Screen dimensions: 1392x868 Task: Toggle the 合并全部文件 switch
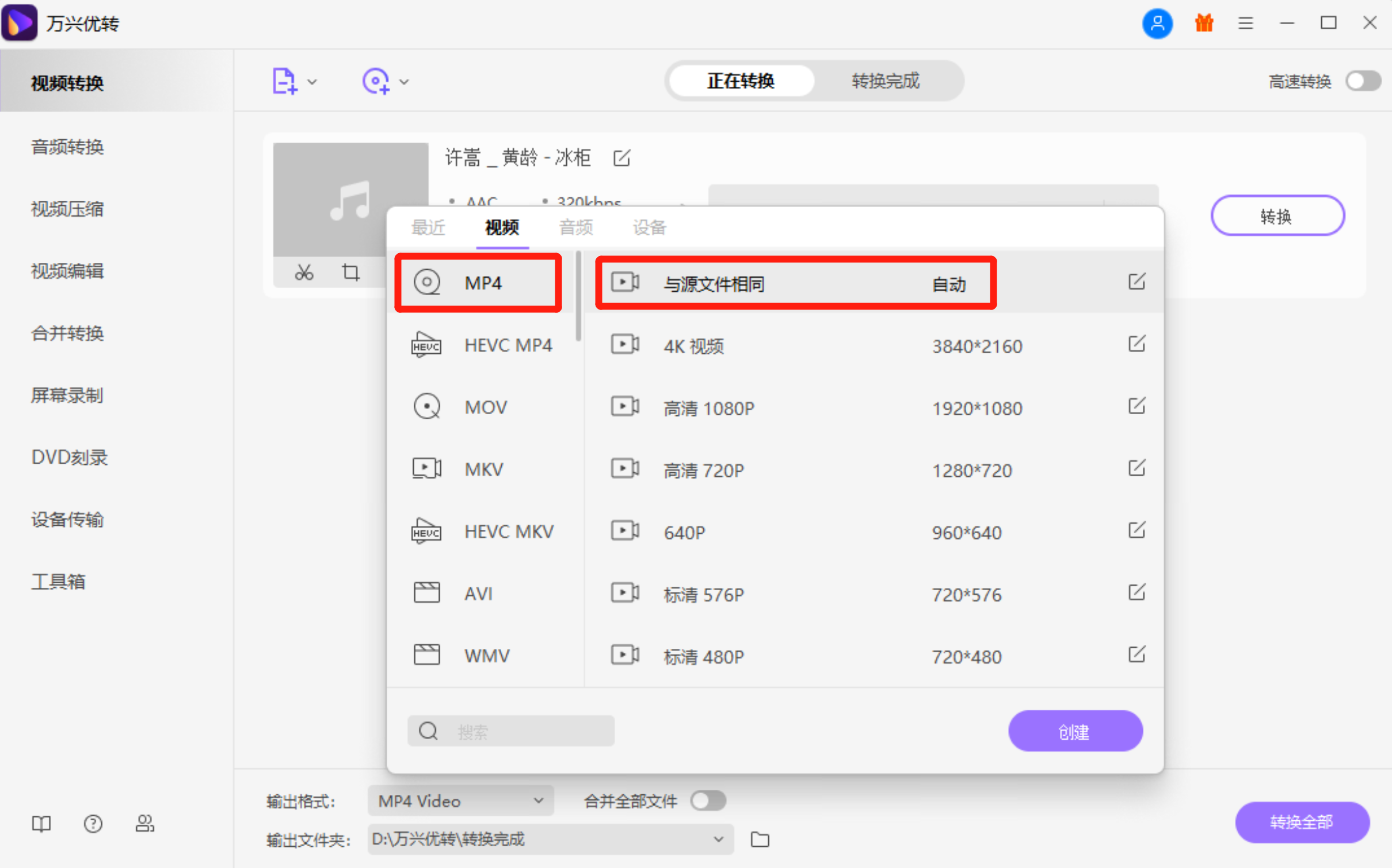pyautogui.click(x=708, y=800)
